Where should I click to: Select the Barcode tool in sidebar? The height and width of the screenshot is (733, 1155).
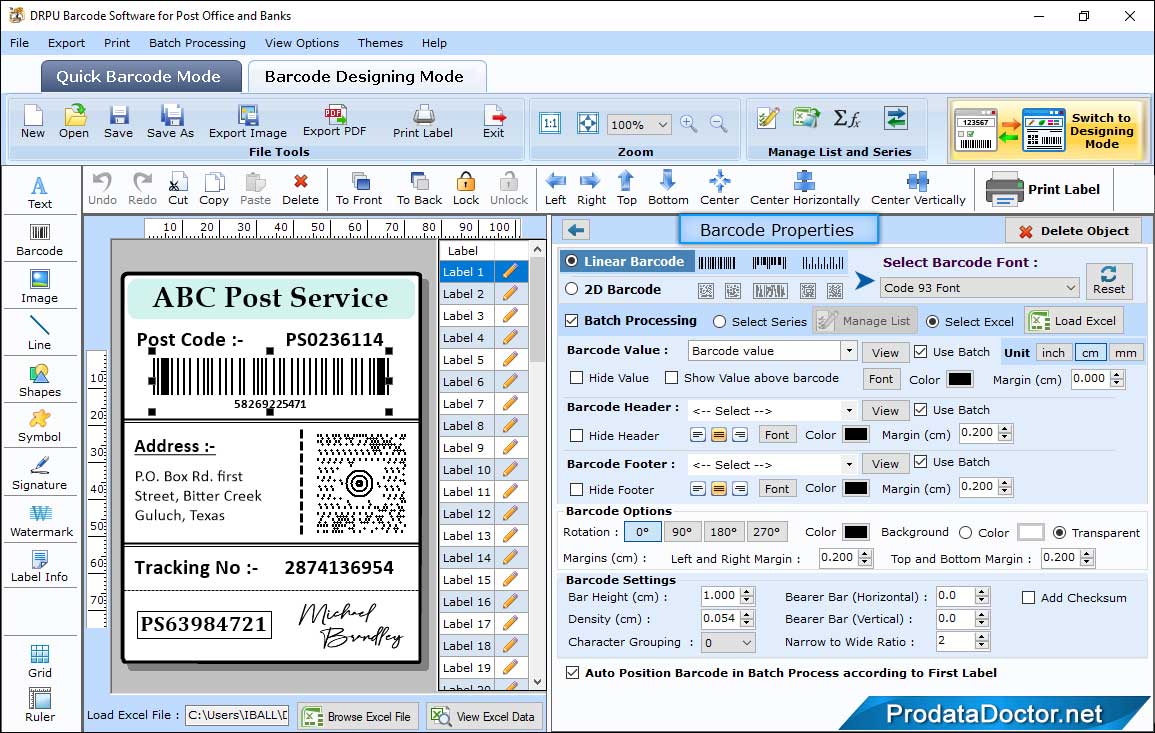tap(40, 239)
